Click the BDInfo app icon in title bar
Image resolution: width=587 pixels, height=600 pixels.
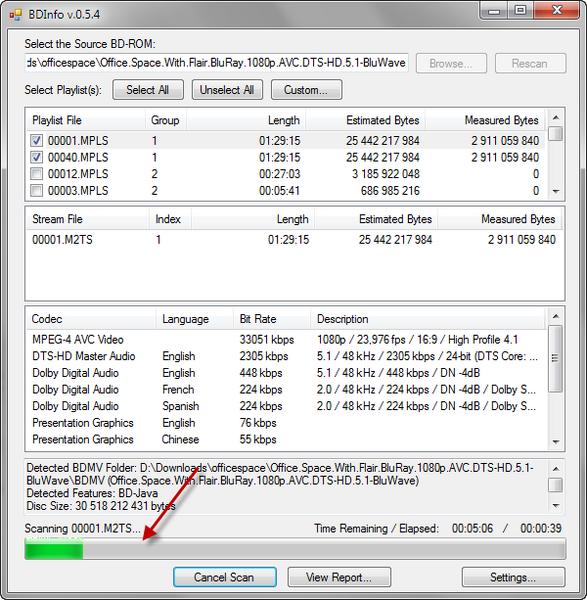16,15
